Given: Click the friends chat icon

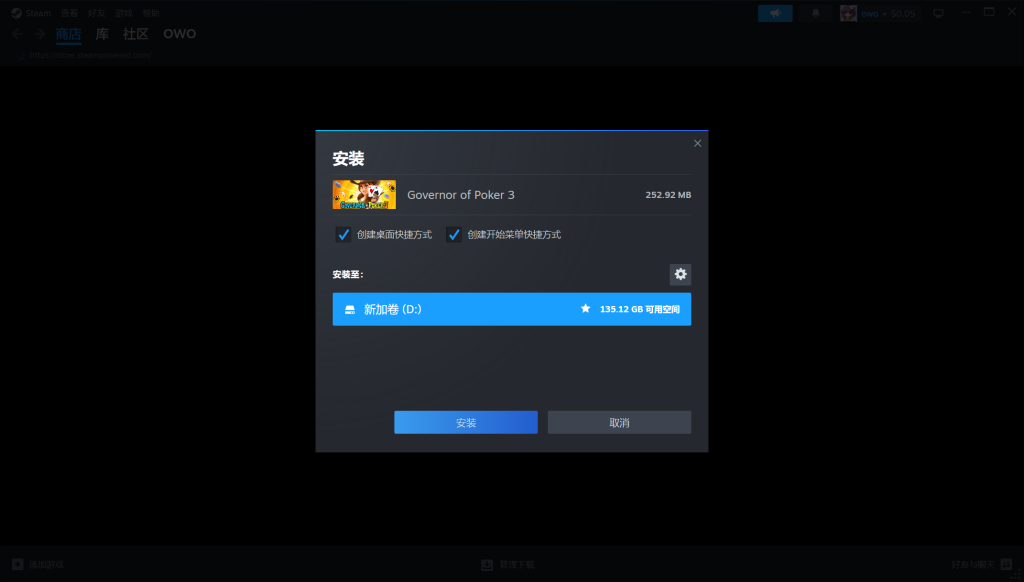Looking at the screenshot, I should click(x=1006, y=564).
